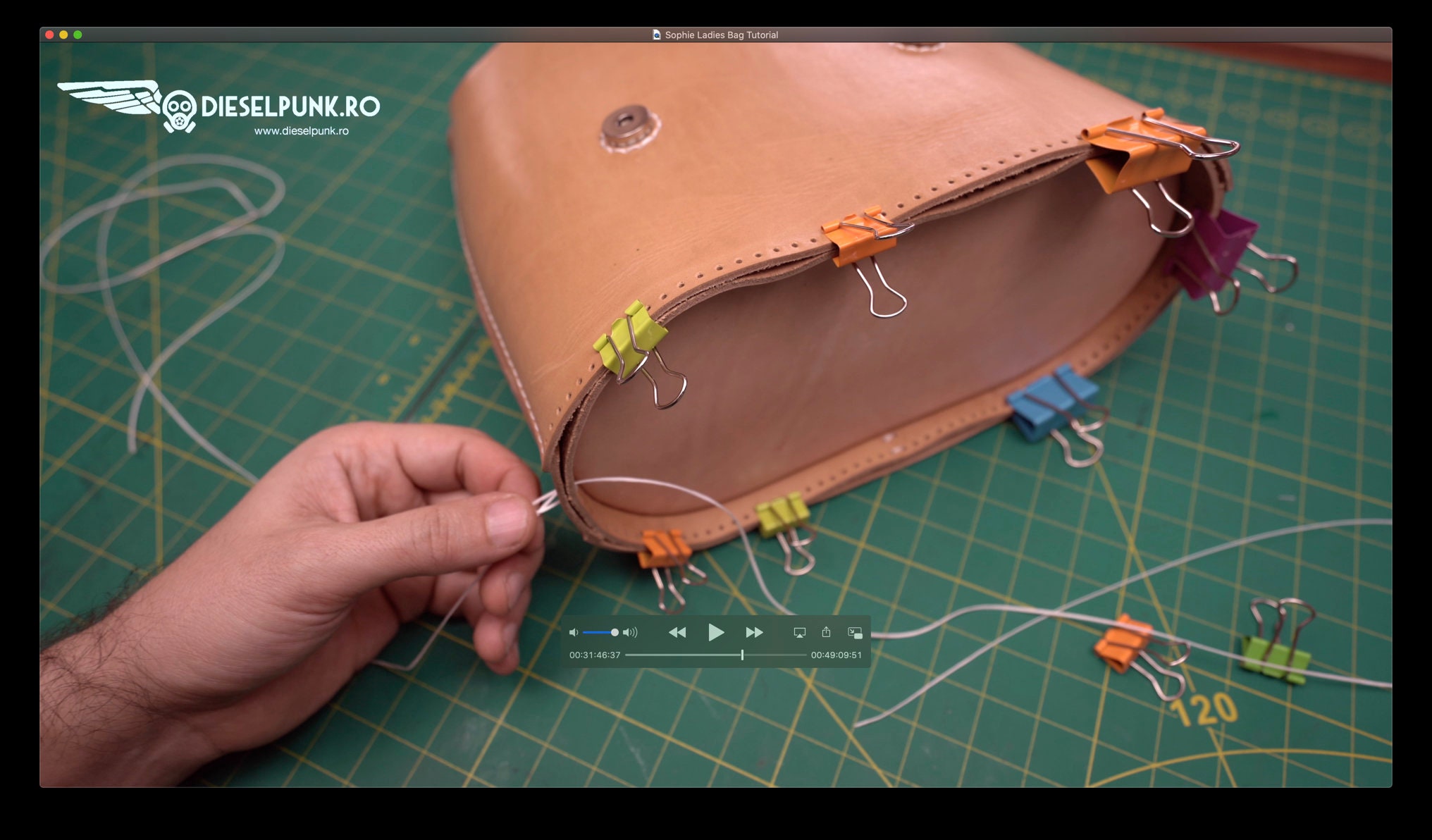The height and width of the screenshot is (840, 1432).
Task: Click the playhead on the timeline scrubber
Action: [742, 655]
